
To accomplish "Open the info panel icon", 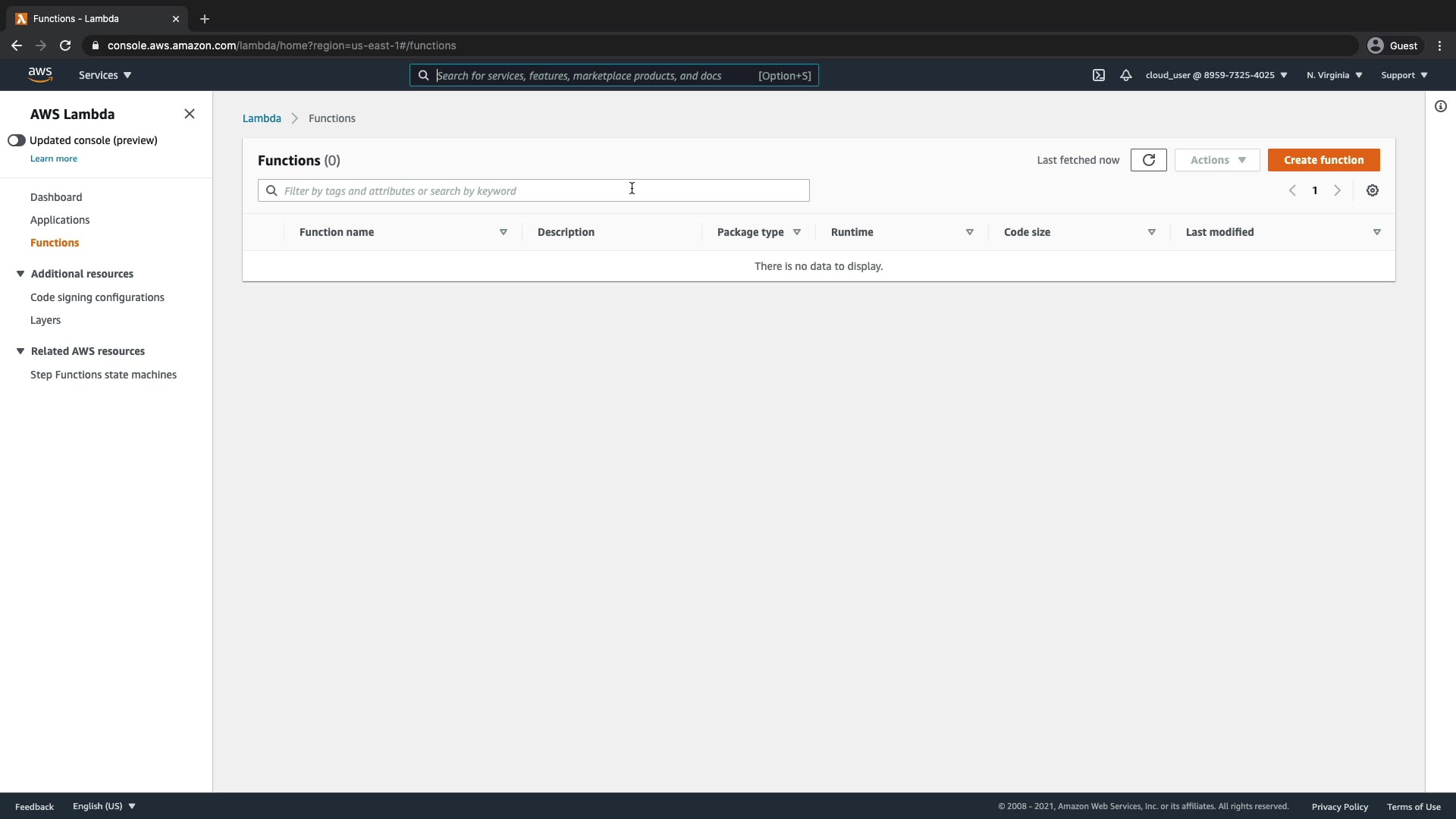I will coord(1441,106).
